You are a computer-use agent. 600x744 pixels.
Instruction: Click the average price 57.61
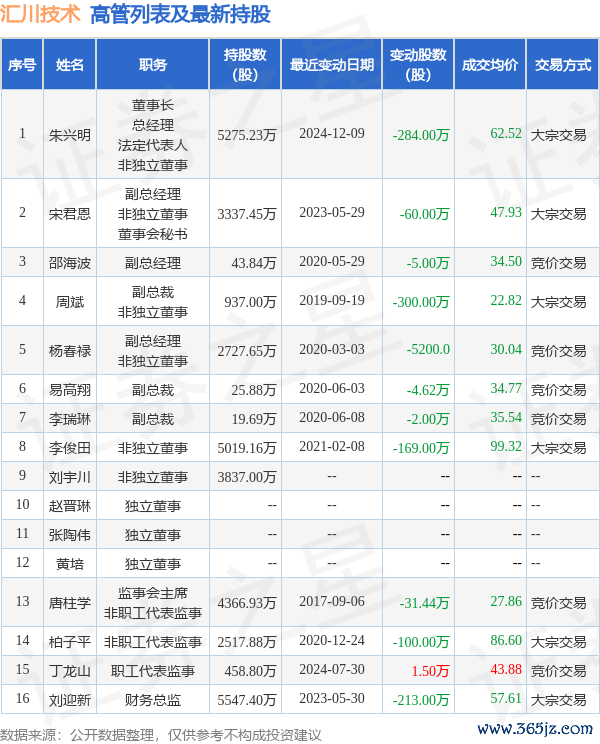coord(506,698)
